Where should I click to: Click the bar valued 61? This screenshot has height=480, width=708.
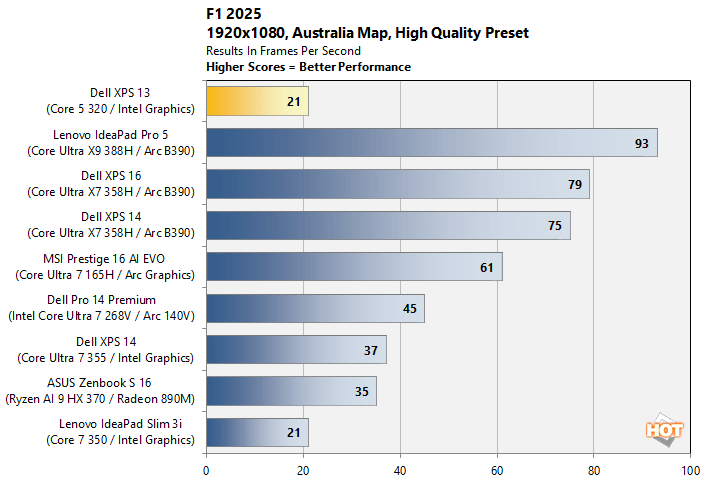pyautogui.click(x=354, y=267)
